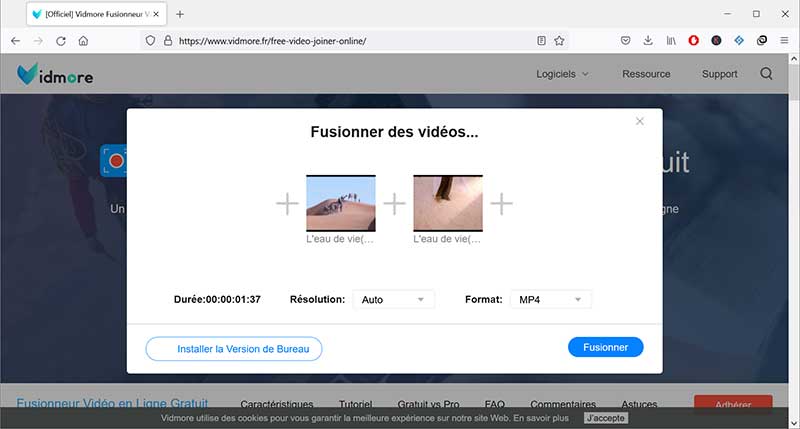Open the Résolution Auto dropdown
Screen dimensions: 800x429
coord(393,299)
